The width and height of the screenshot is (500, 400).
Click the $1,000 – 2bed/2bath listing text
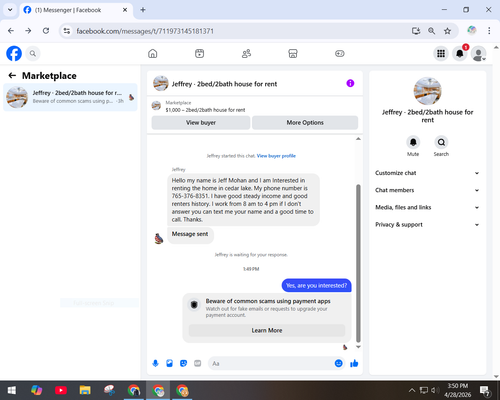205,110
